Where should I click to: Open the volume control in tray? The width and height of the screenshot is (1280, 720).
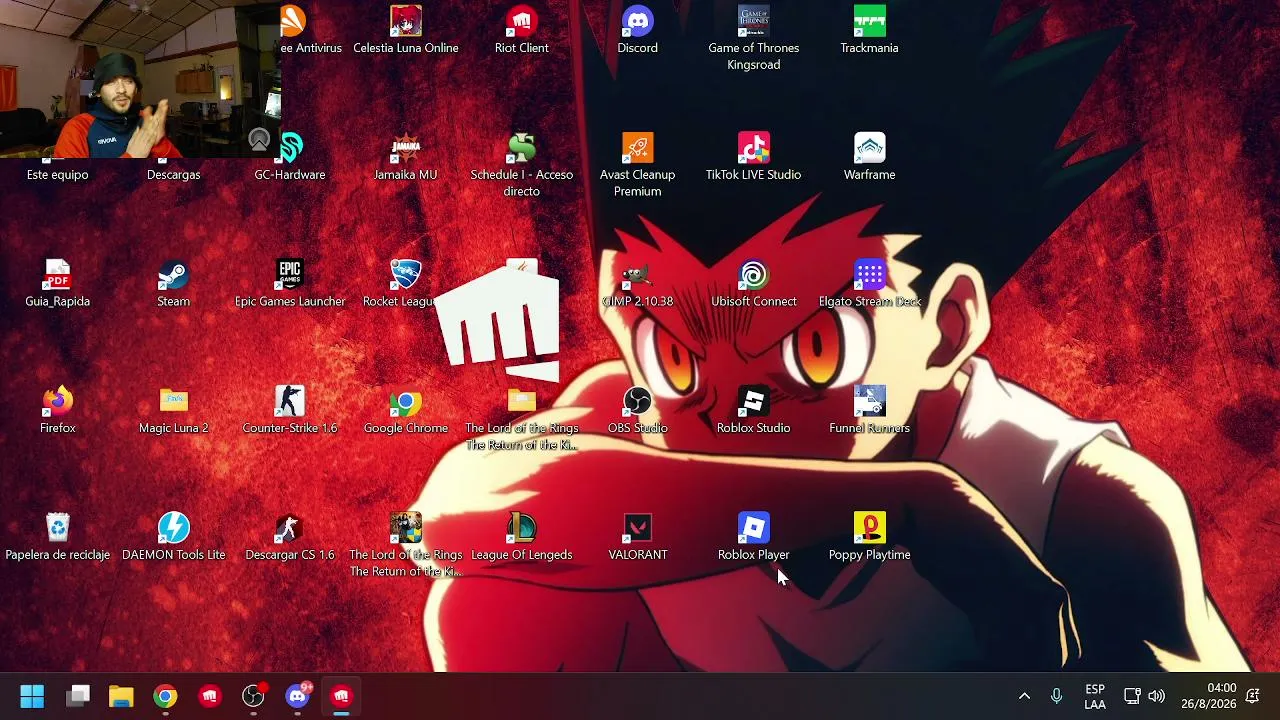[x=1157, y=696]
